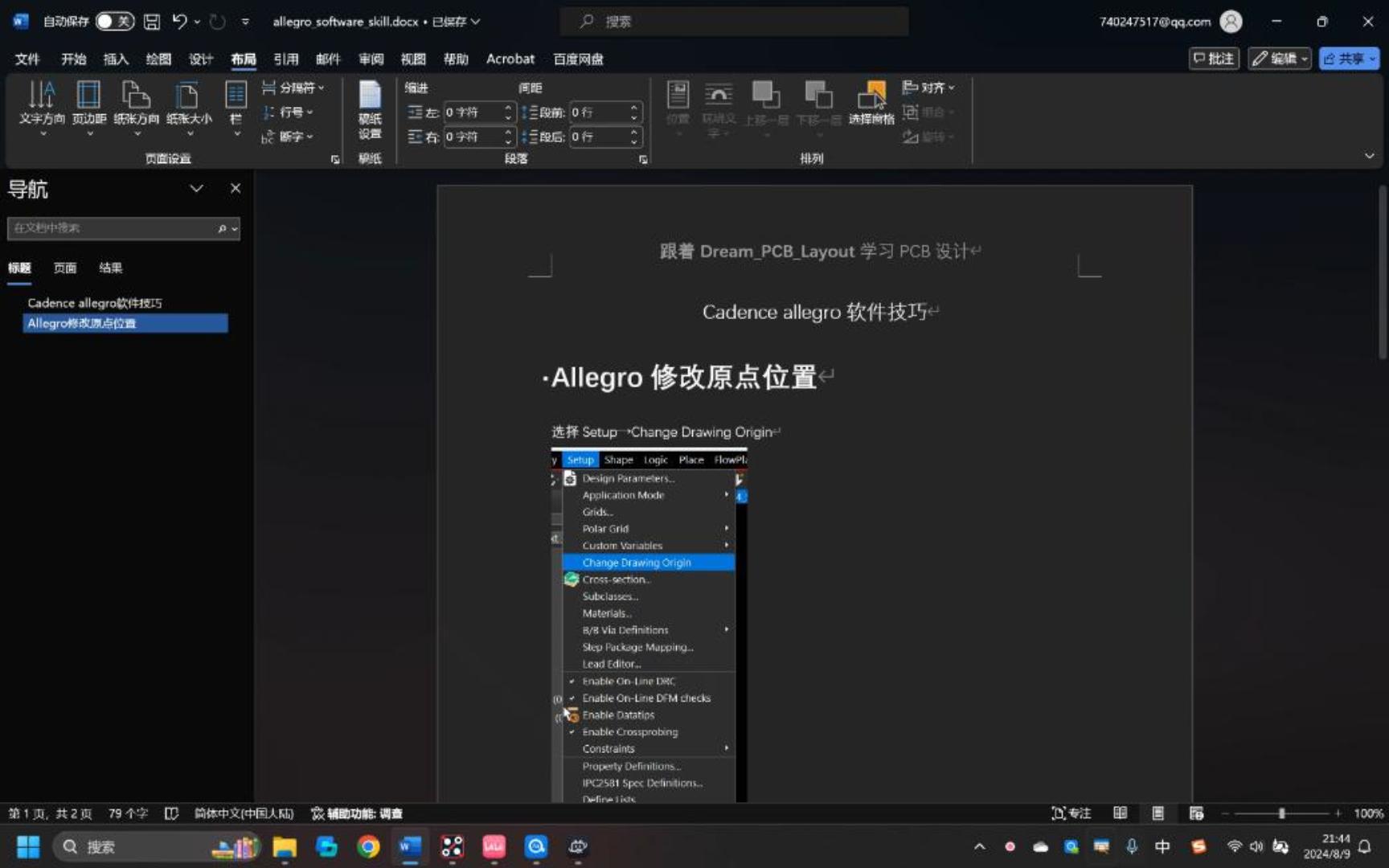The width and height of the screenshot is (1389, 868).
Task: Open the Editing mode (编辑) dropdown
Action: (1280, 58)
